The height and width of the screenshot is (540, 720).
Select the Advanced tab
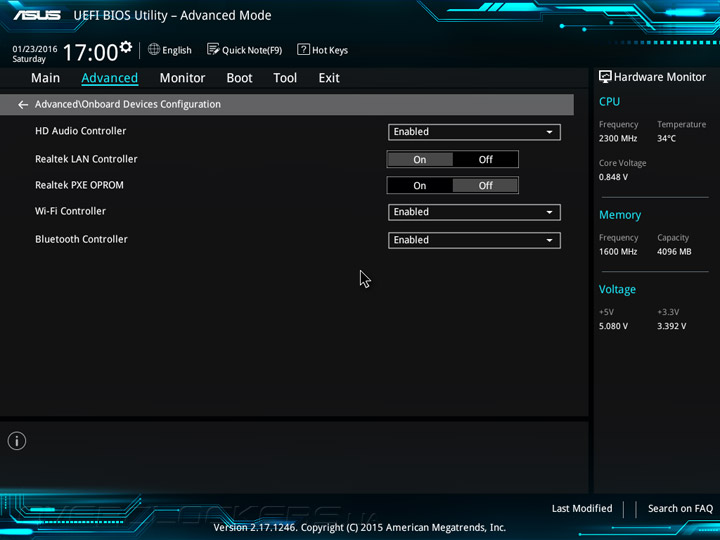coord(110,78)
